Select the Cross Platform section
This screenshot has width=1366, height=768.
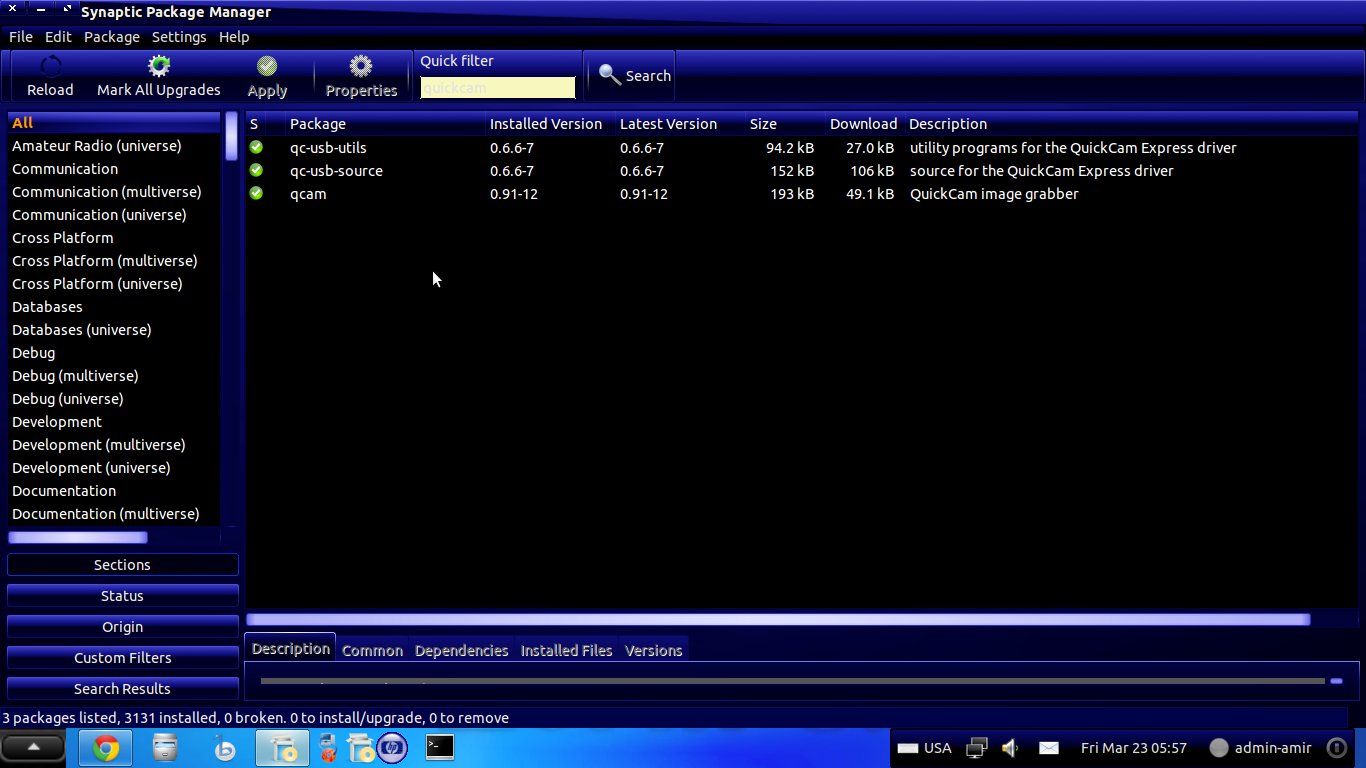[x=114, y=238]
